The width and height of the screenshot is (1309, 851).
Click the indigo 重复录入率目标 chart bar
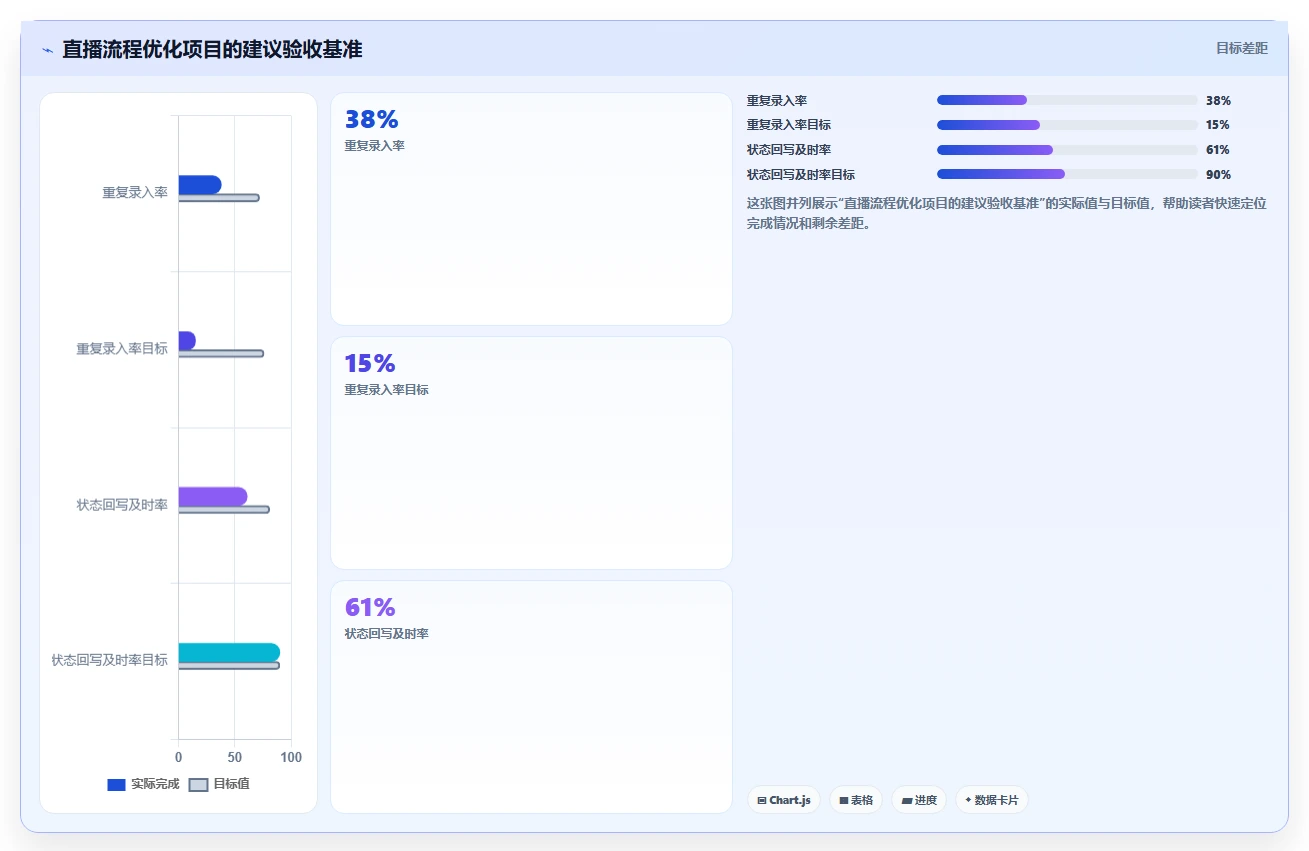[187, 341]
